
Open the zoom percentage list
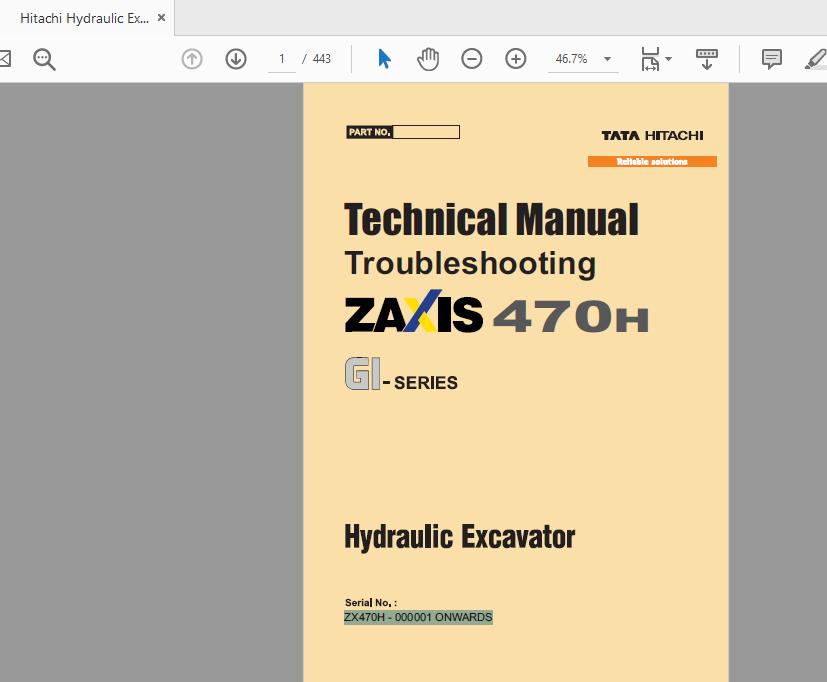pyautogui.click(x=607, y=58)
